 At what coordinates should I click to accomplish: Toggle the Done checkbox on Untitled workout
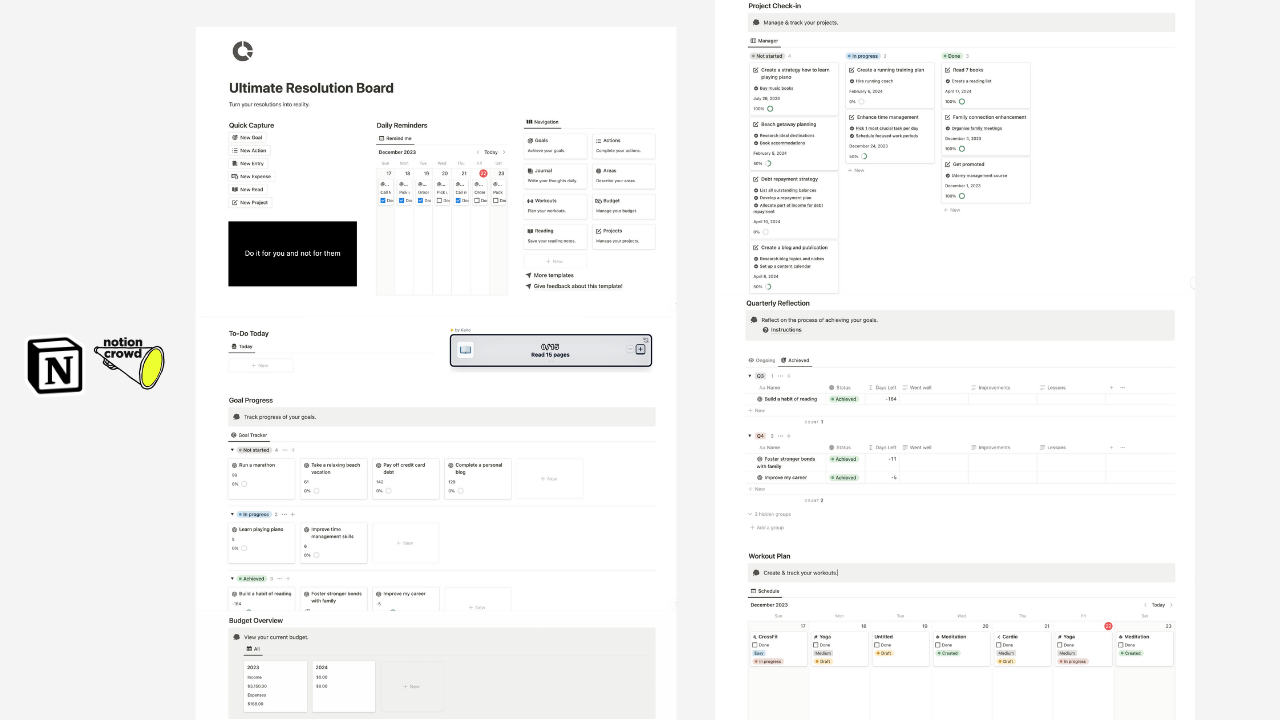click(876, 645)
